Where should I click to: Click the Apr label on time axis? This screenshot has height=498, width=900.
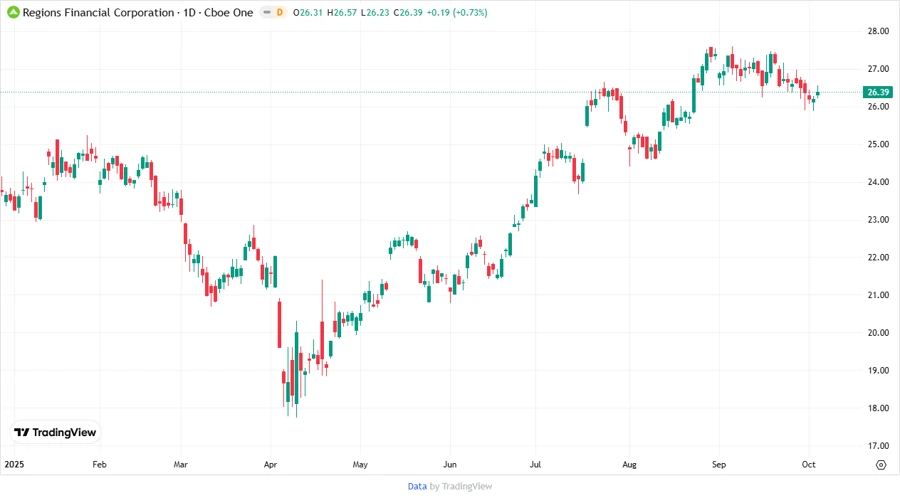(270, 465)
